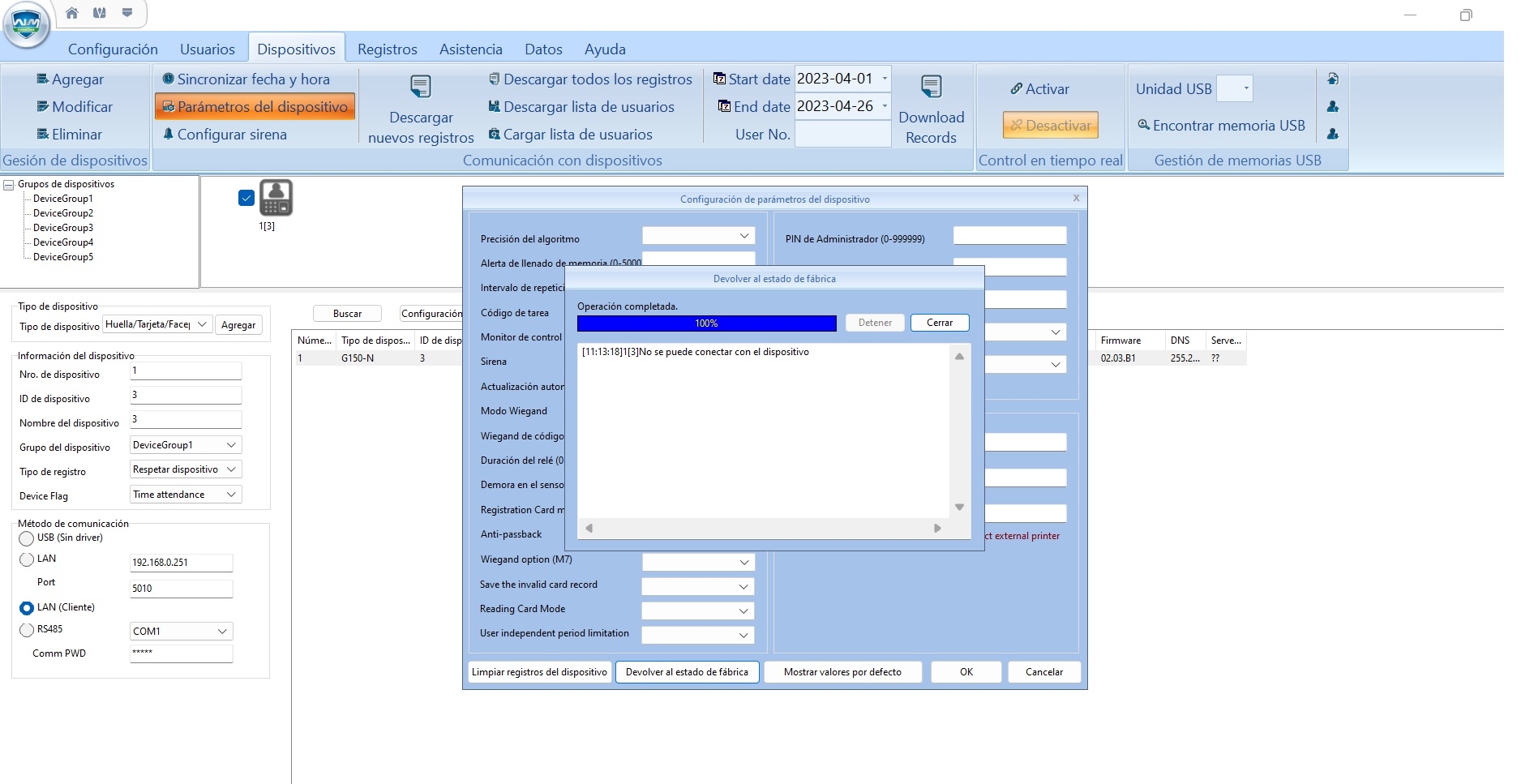1521x784 pixels.
Task: Click the application logo button
Action: click(27, 24)
